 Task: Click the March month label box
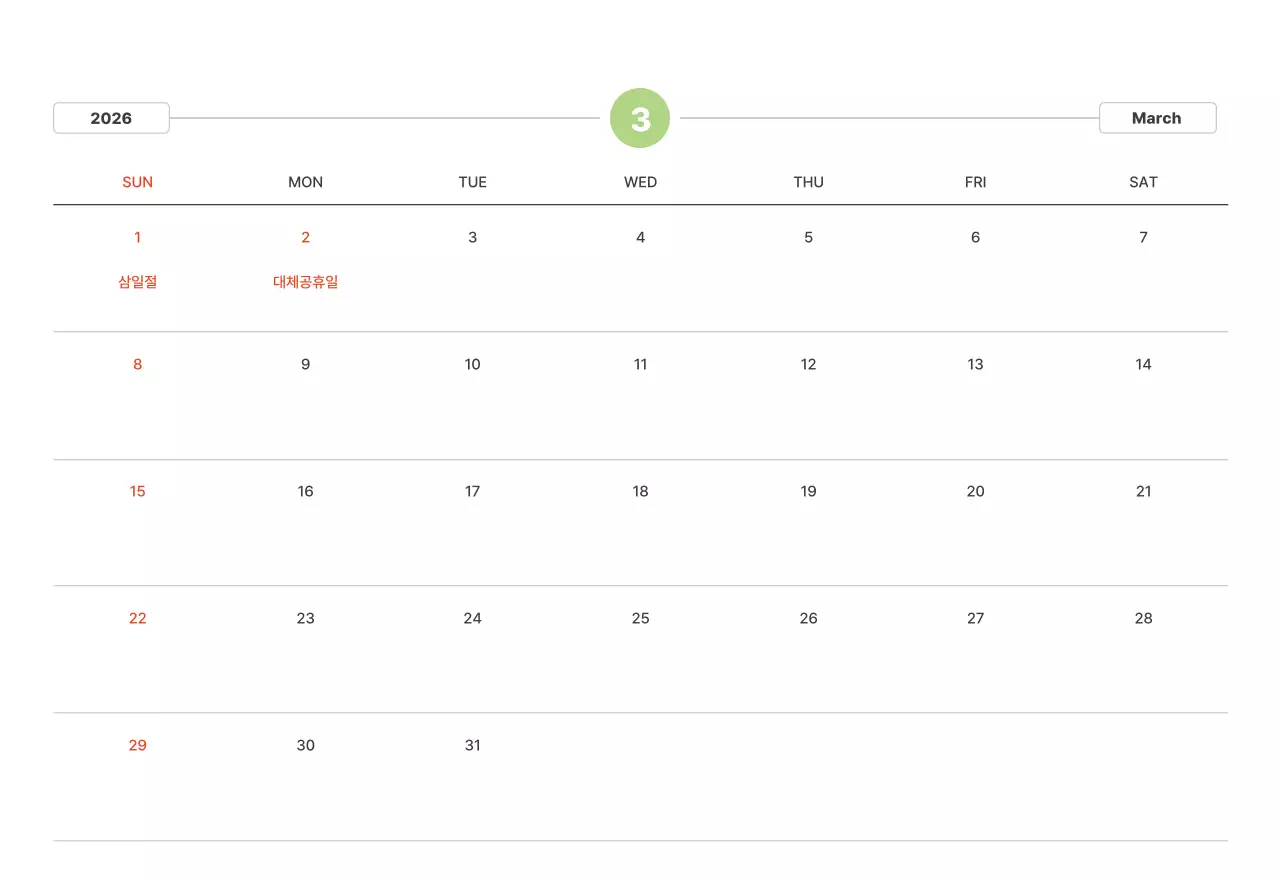(1157, 118)
